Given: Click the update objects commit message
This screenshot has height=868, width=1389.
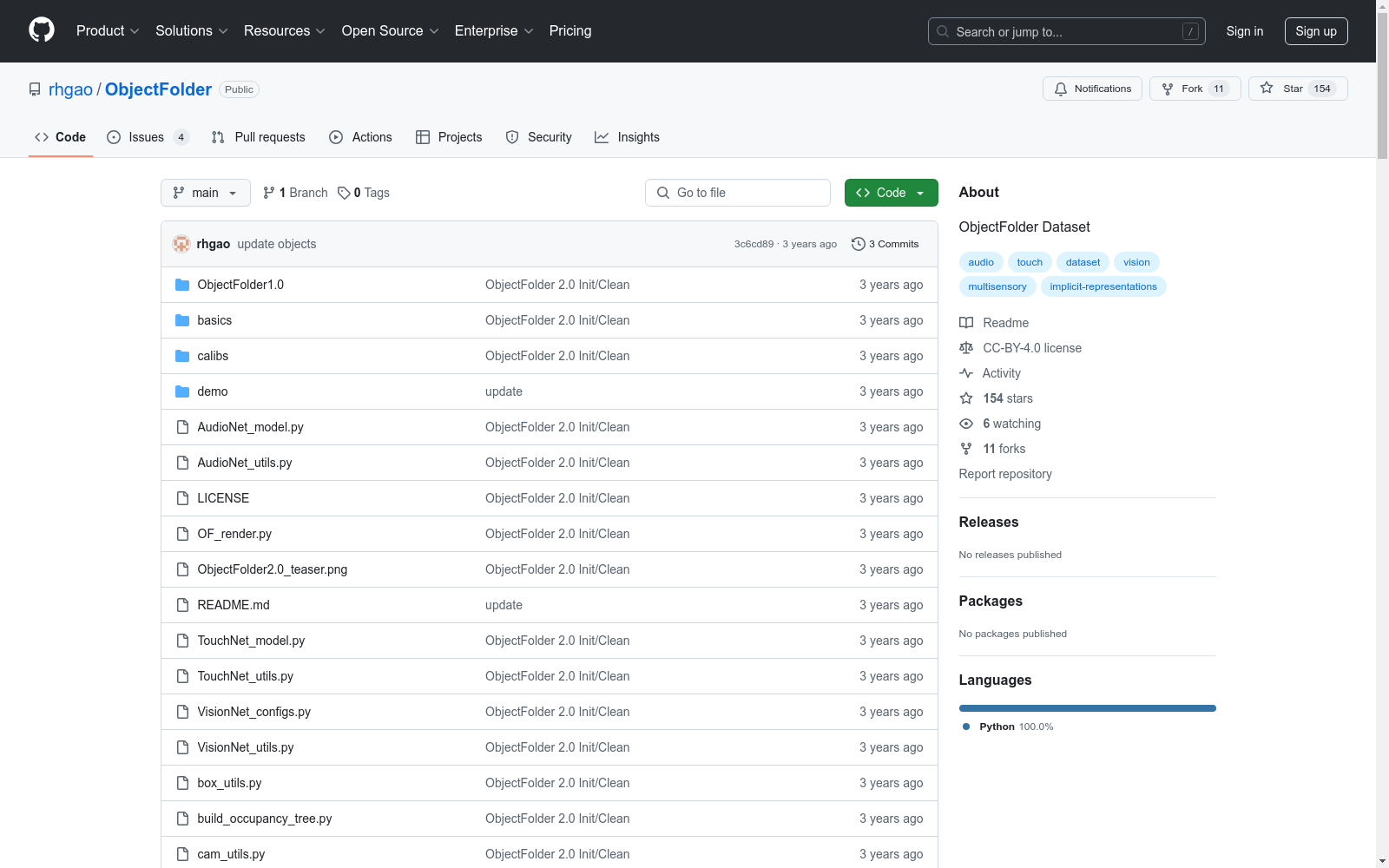Looking at the screenshot, I should pos(277,244).
